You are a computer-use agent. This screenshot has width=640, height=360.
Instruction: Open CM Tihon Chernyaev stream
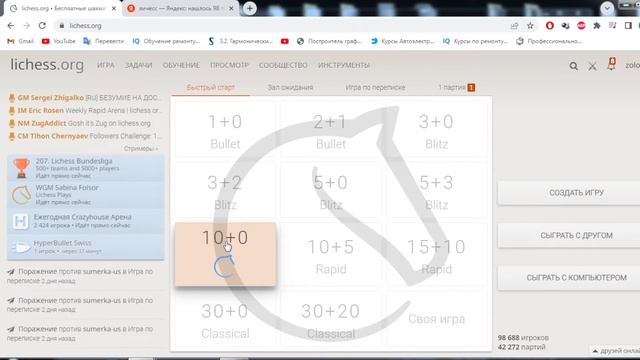click(85, 136)
